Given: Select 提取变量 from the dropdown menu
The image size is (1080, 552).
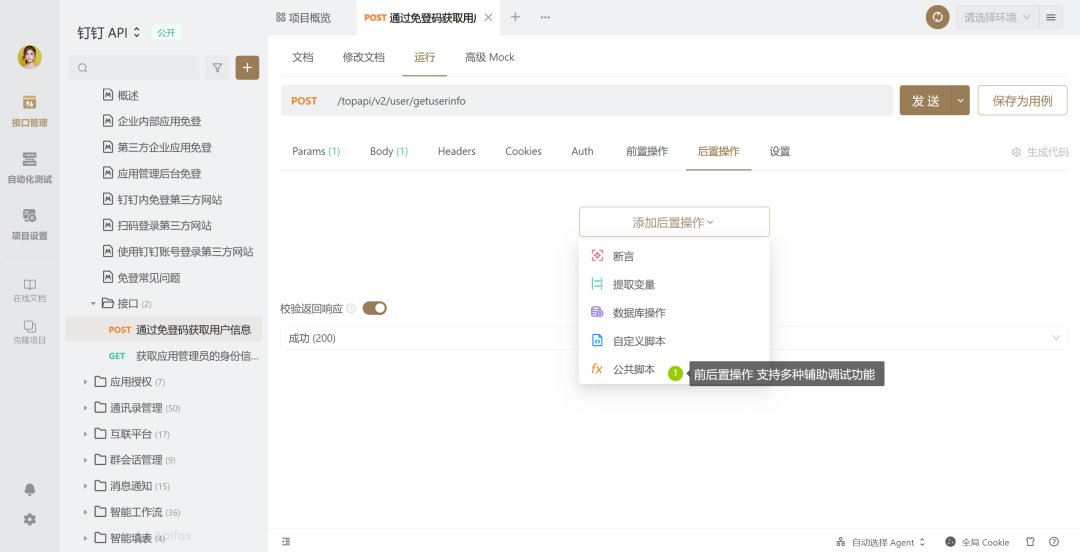Looking at the screenshot, I should click(x=674, y=285).
